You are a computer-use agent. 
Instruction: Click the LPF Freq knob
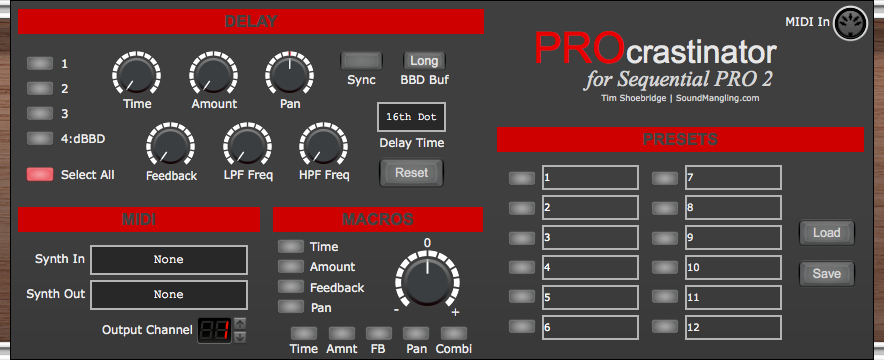tap(247, 145)
